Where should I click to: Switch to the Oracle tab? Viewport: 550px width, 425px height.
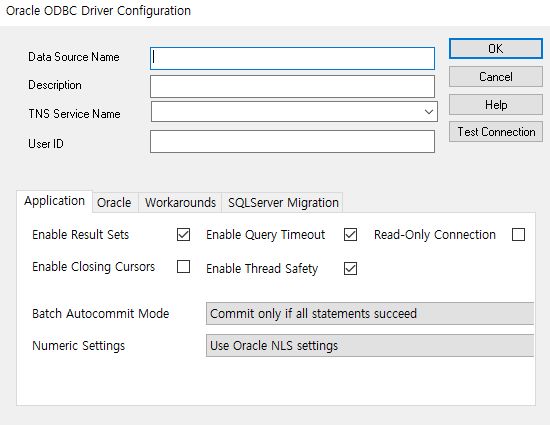click(x=114, y=203)
